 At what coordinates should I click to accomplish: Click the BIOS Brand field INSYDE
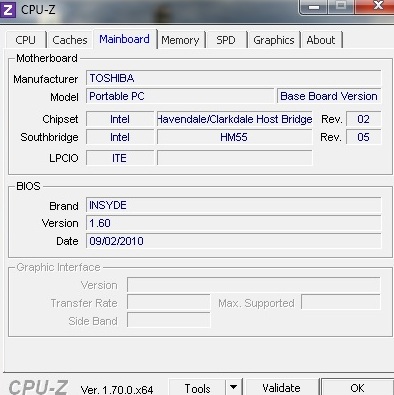(233, 205)
